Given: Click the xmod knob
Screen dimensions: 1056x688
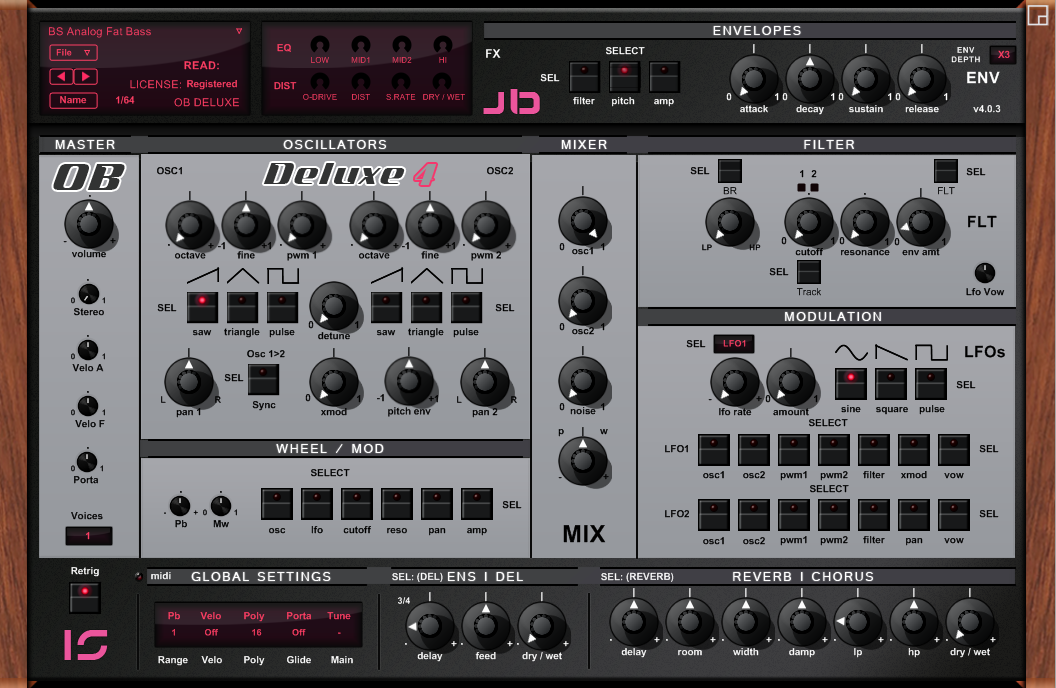Looking at the screenshot, I should tap(333, 382).
